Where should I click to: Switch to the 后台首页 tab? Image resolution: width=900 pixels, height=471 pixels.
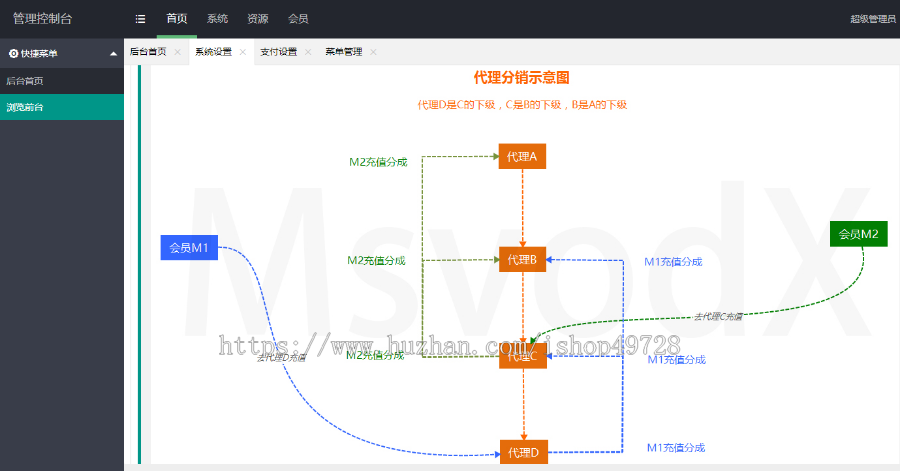[148, 52]
